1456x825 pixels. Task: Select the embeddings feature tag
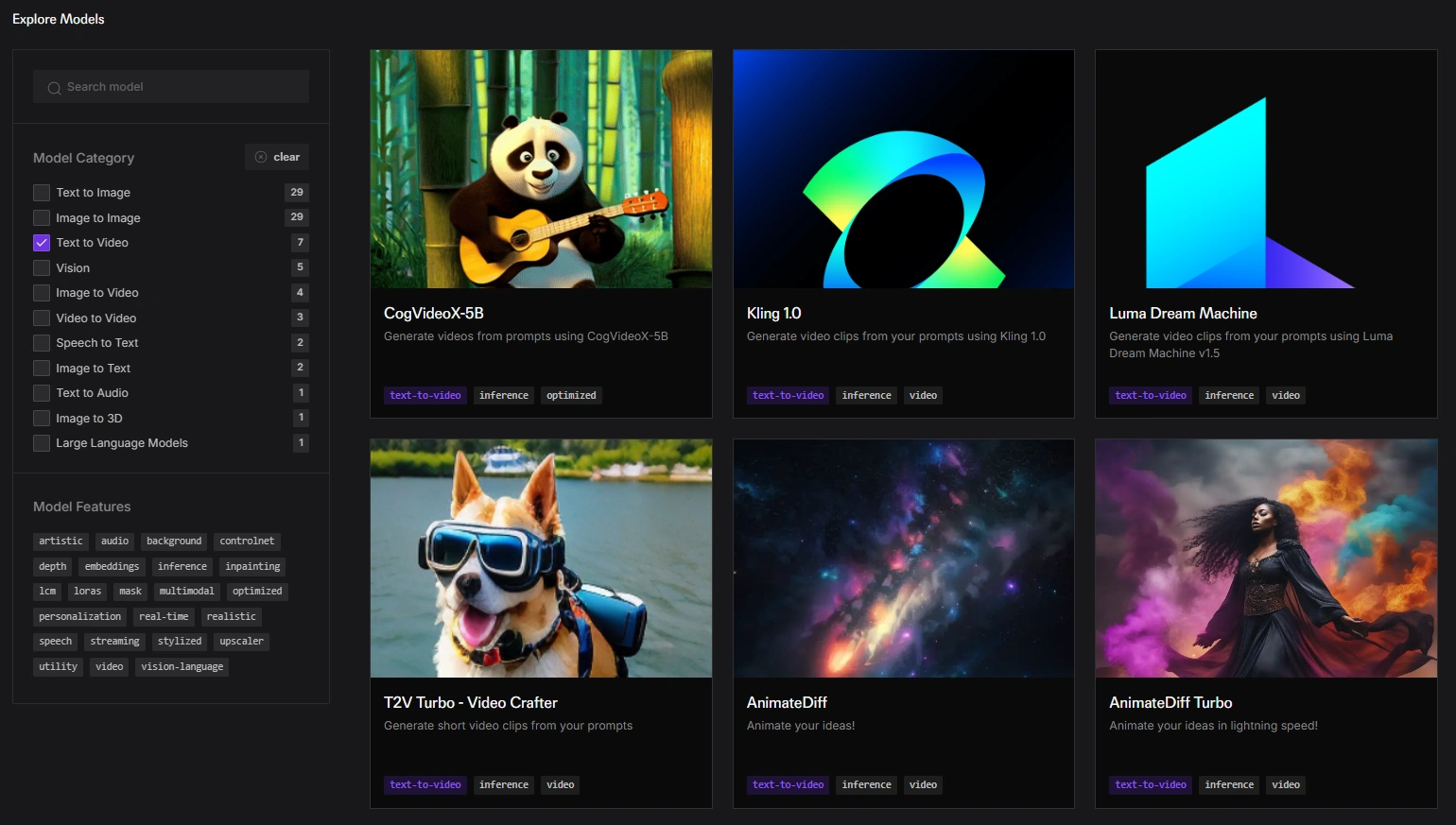tap(112, 567)
